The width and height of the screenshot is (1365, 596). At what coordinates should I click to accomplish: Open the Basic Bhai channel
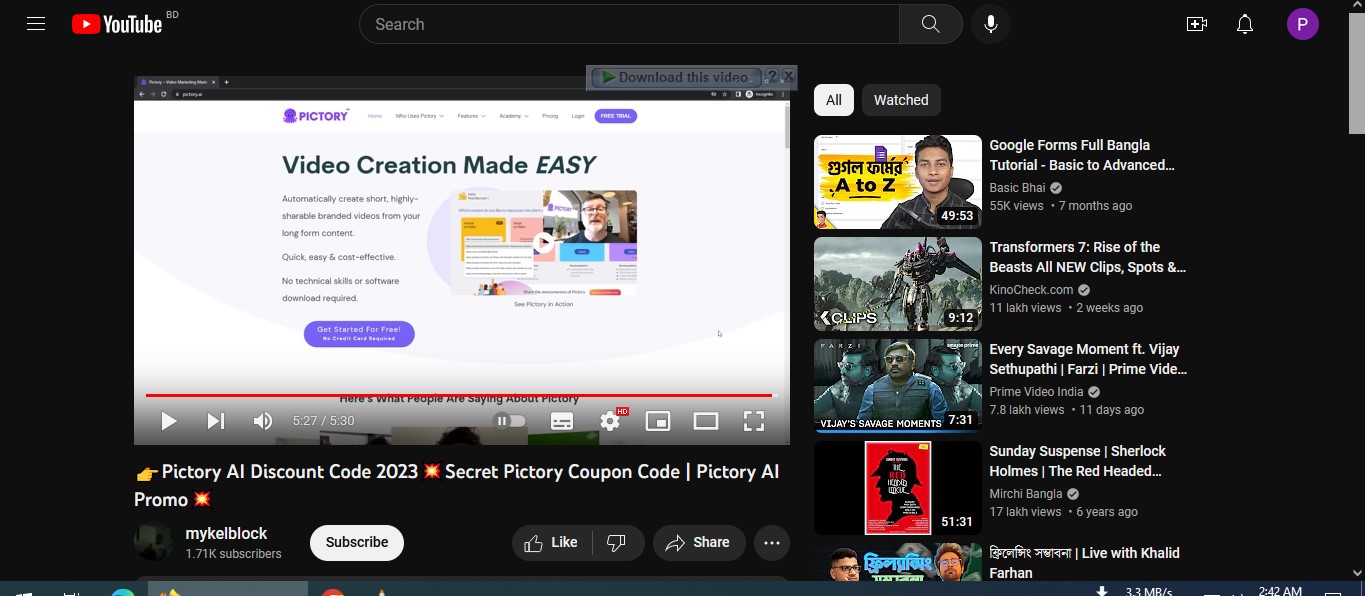pyautogui.click(x=1017, y=188)
